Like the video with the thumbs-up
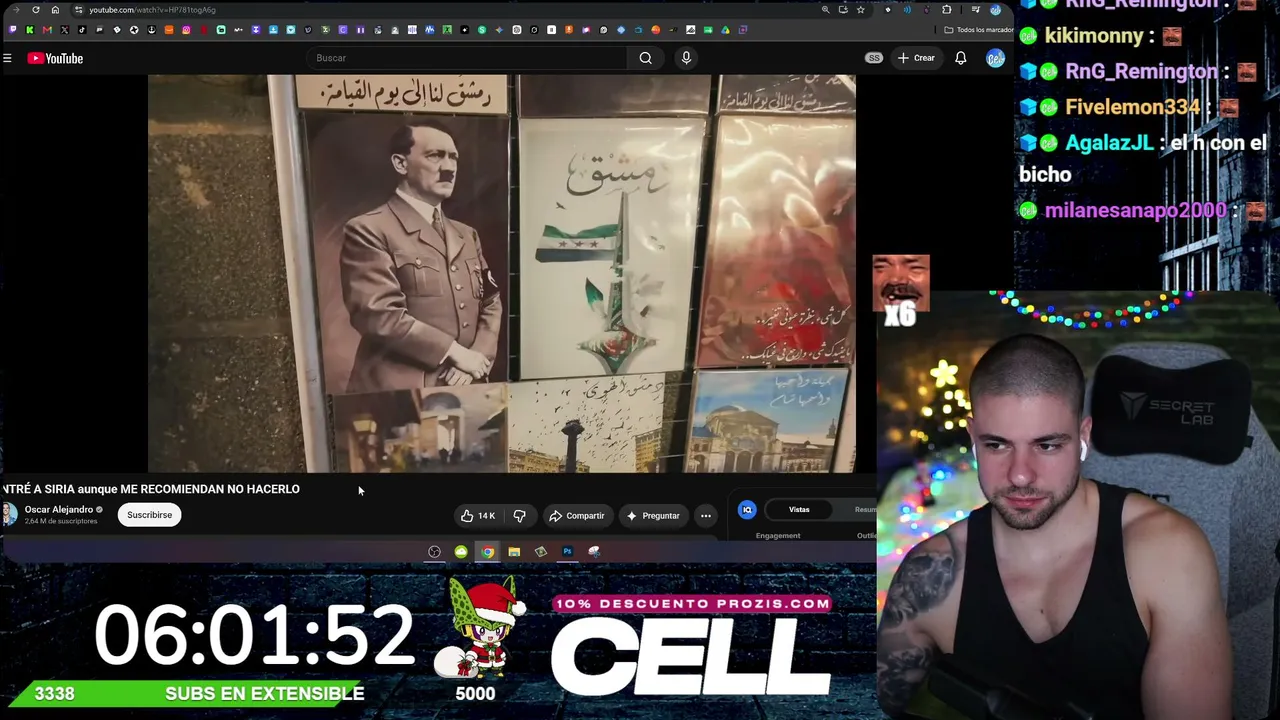1280x720 pixels. tap(478, 516)
